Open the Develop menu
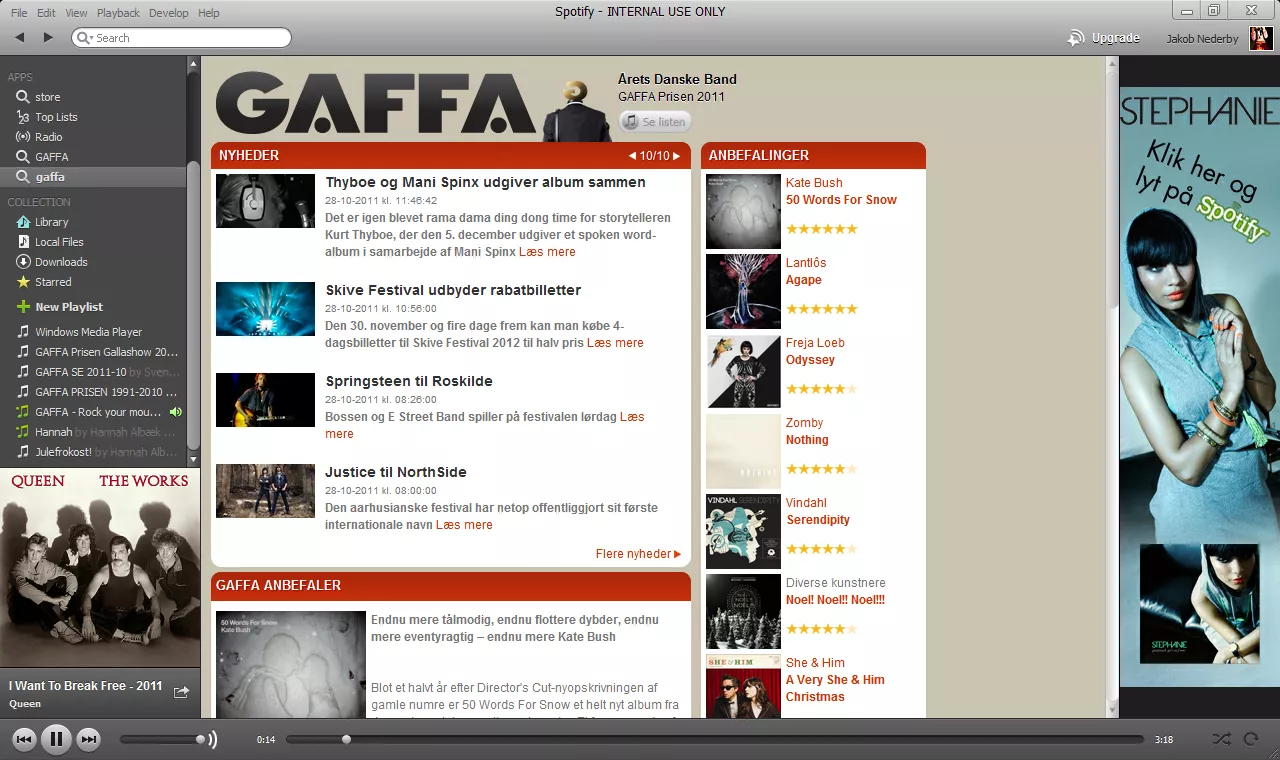Image resolution: width=1280 pixels, height=760 pixels. point(168,12)
